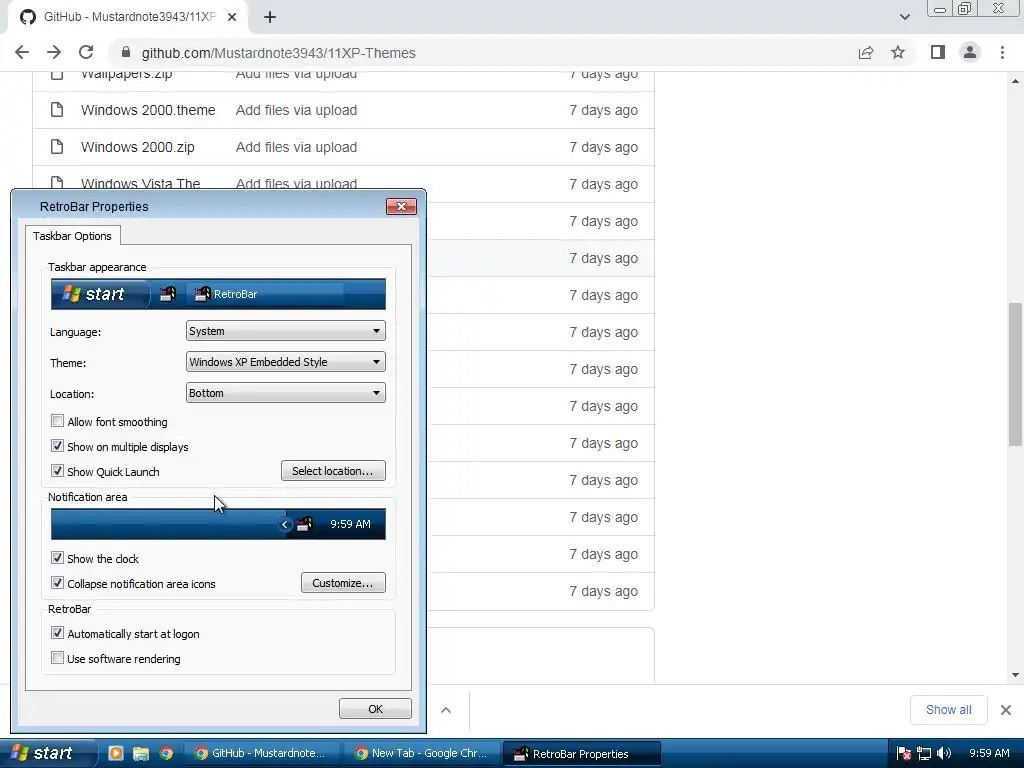This screenshot has width=1024, height=768.
Task: Click scrollbar down arrow in Chrome
Action: (1015, 675)
